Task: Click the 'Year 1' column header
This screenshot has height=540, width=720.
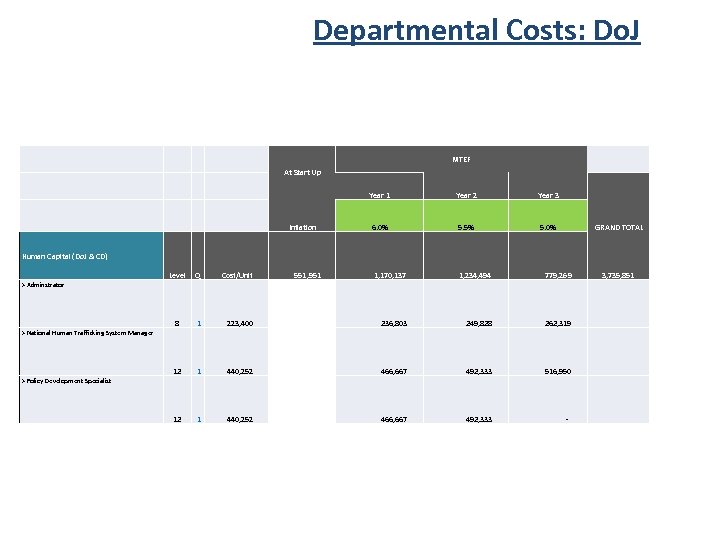Action: pos(379,195)
